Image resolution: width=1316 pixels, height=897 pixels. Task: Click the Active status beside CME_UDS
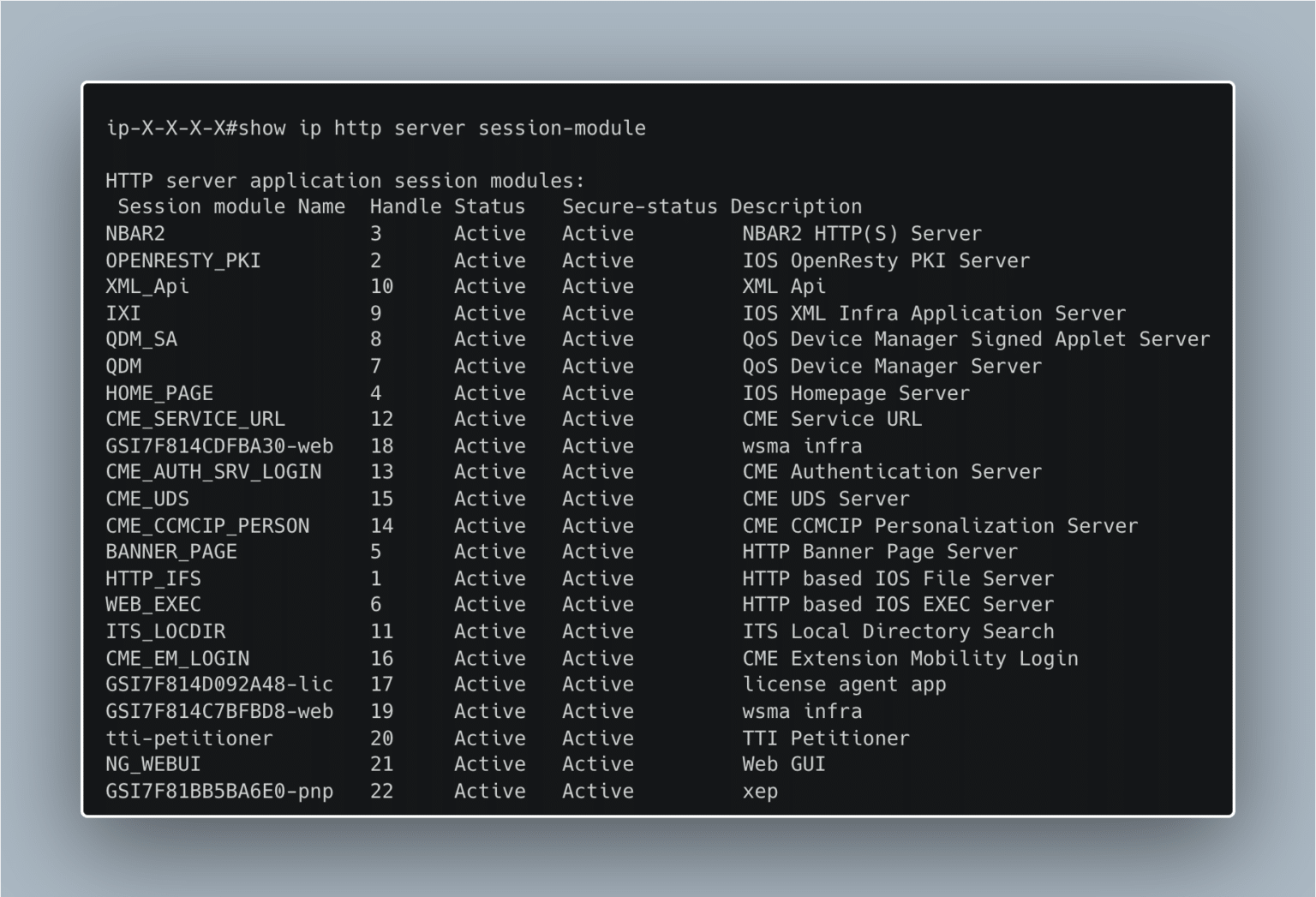[490, 499]
